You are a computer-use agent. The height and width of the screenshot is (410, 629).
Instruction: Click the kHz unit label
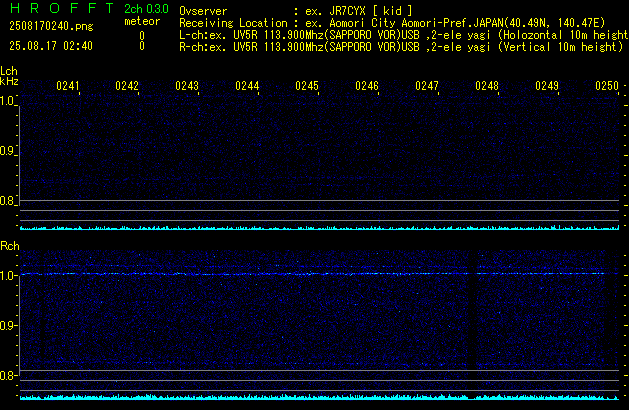(x=9, y=81)
